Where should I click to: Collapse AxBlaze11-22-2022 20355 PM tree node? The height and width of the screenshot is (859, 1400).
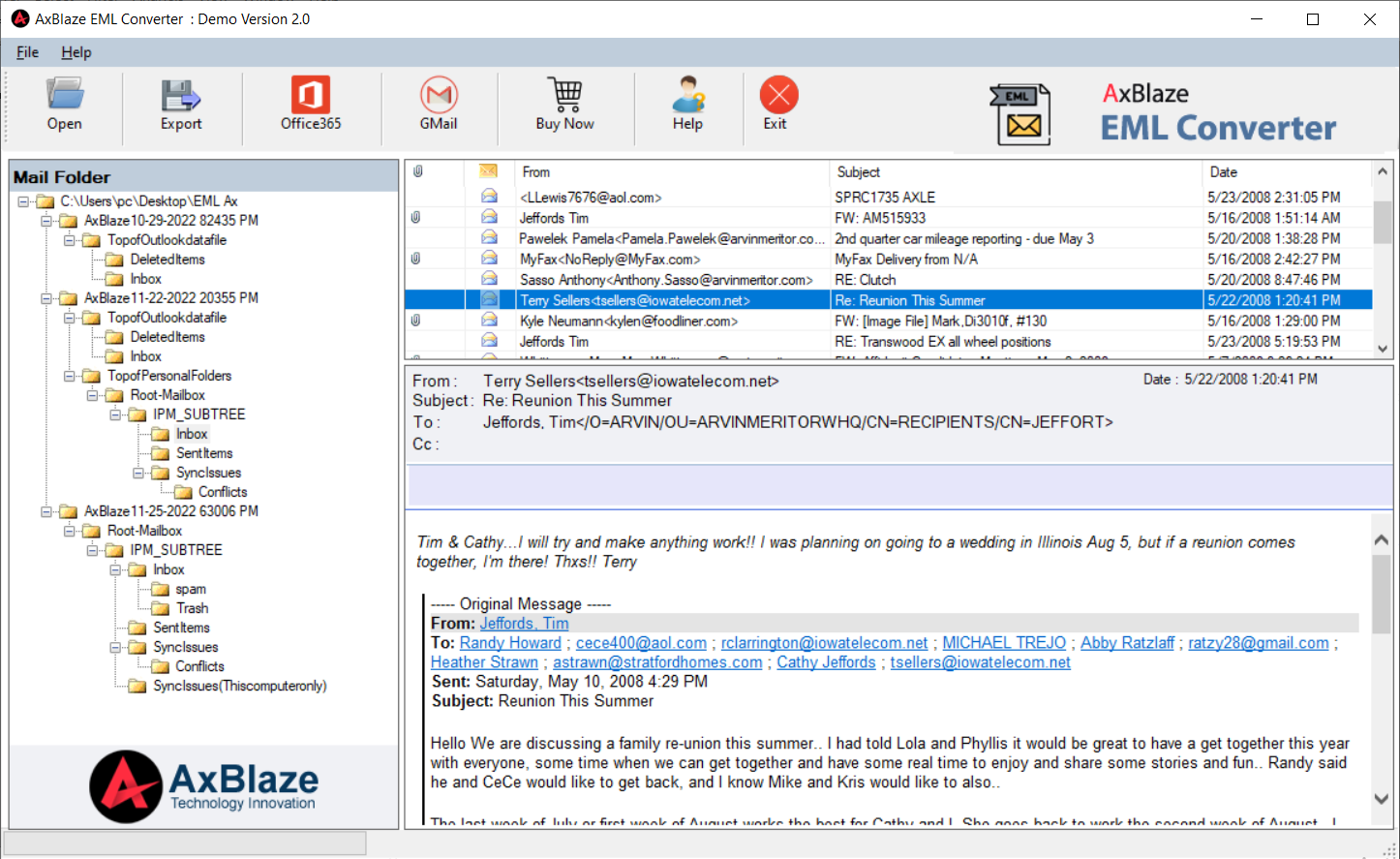pyautogui.click(x=46, y=298)
